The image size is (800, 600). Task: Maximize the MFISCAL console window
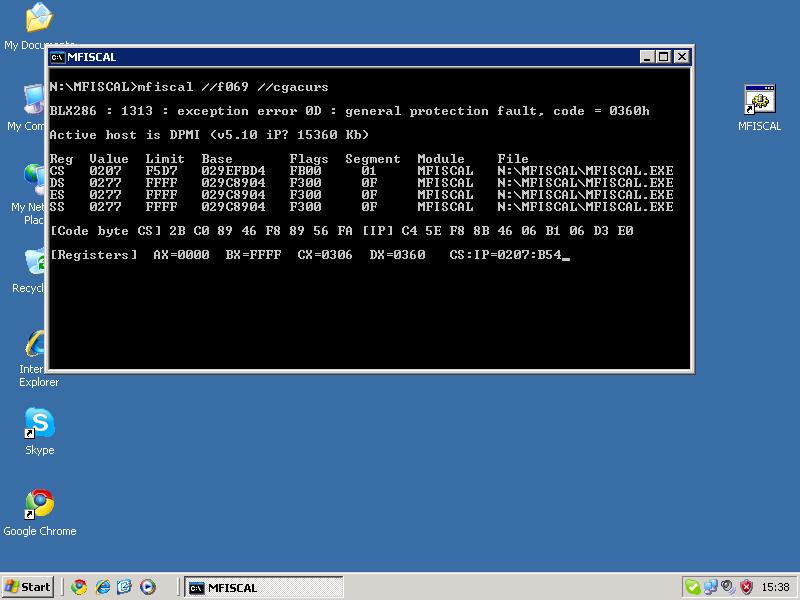[663, 57]
